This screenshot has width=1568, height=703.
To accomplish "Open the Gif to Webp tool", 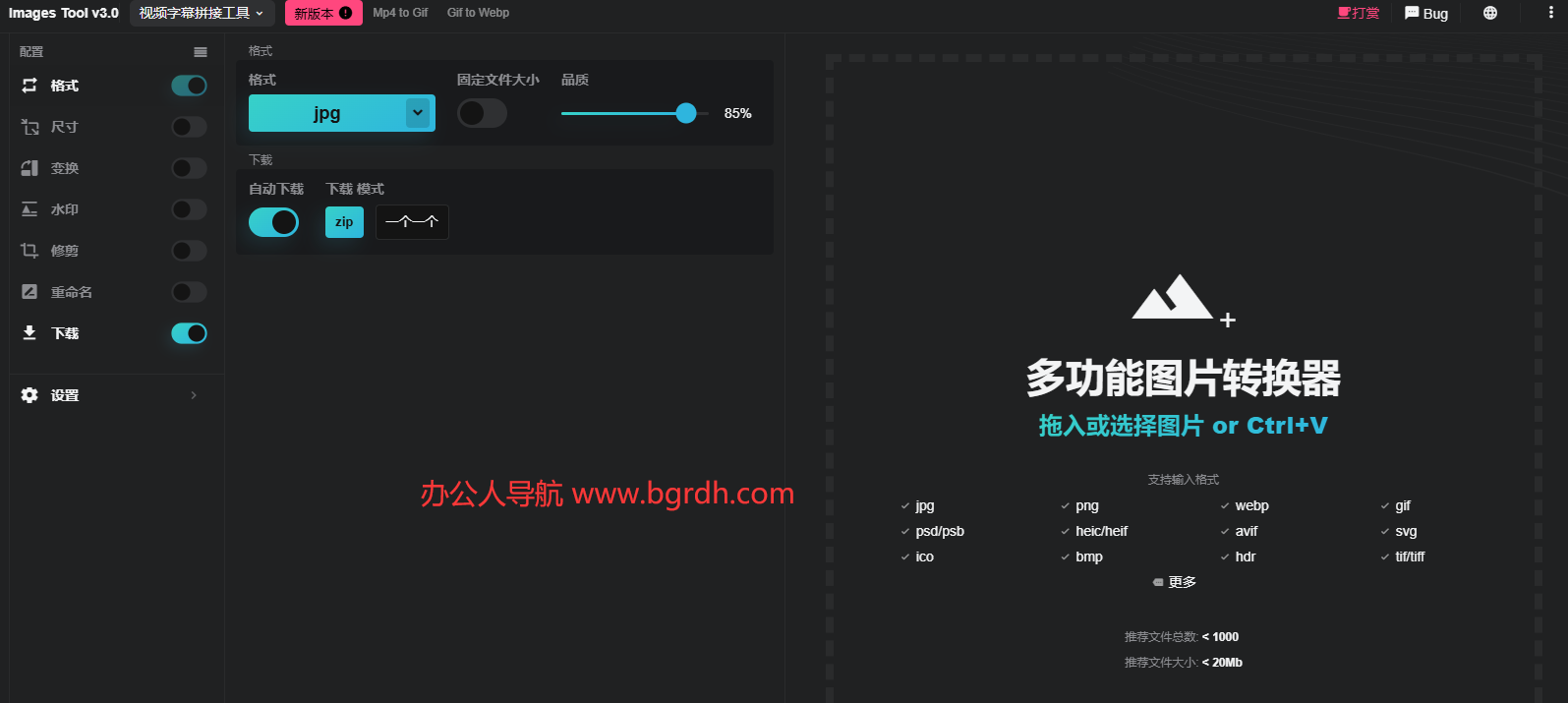I will tap(478, 13).
